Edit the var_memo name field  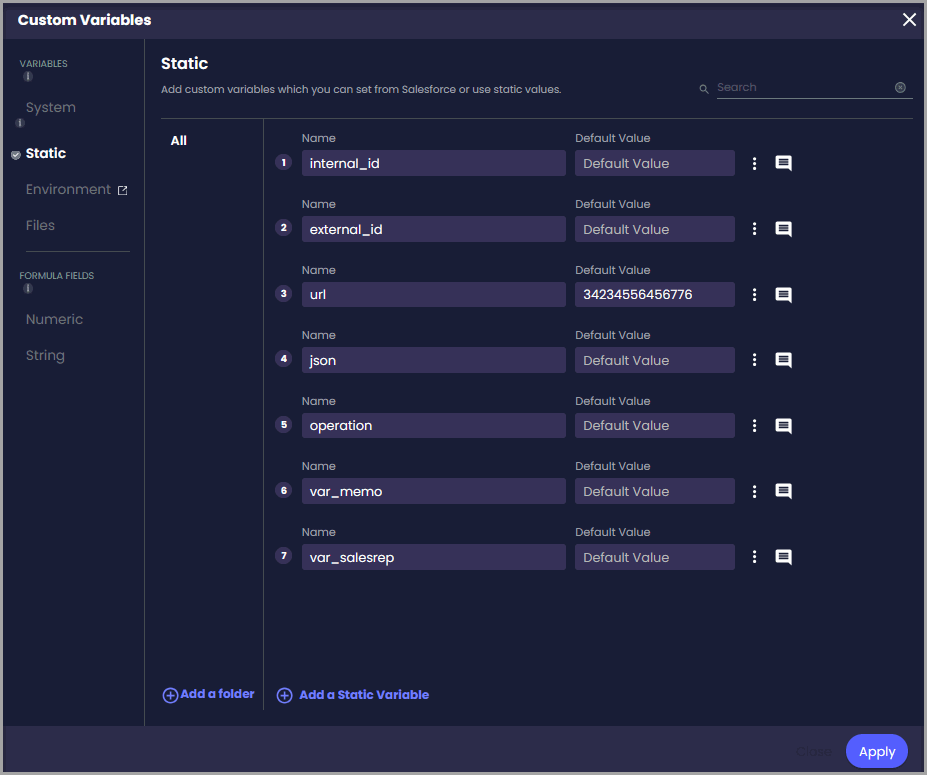[433, 491]
